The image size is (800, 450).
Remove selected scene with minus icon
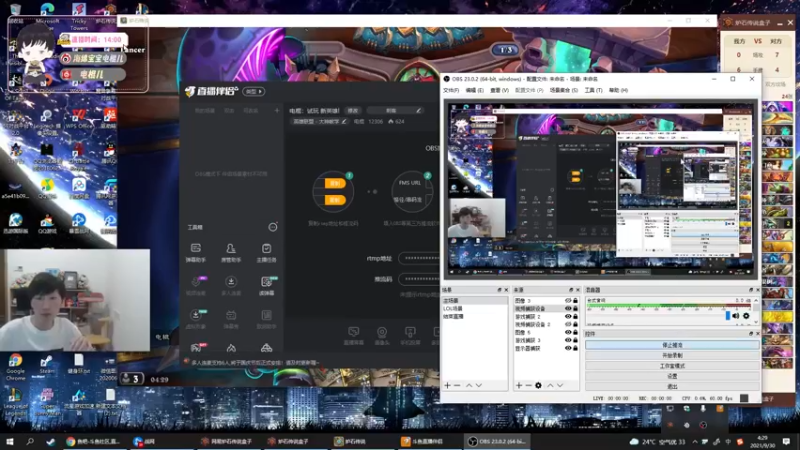click(x=457, y=385)
